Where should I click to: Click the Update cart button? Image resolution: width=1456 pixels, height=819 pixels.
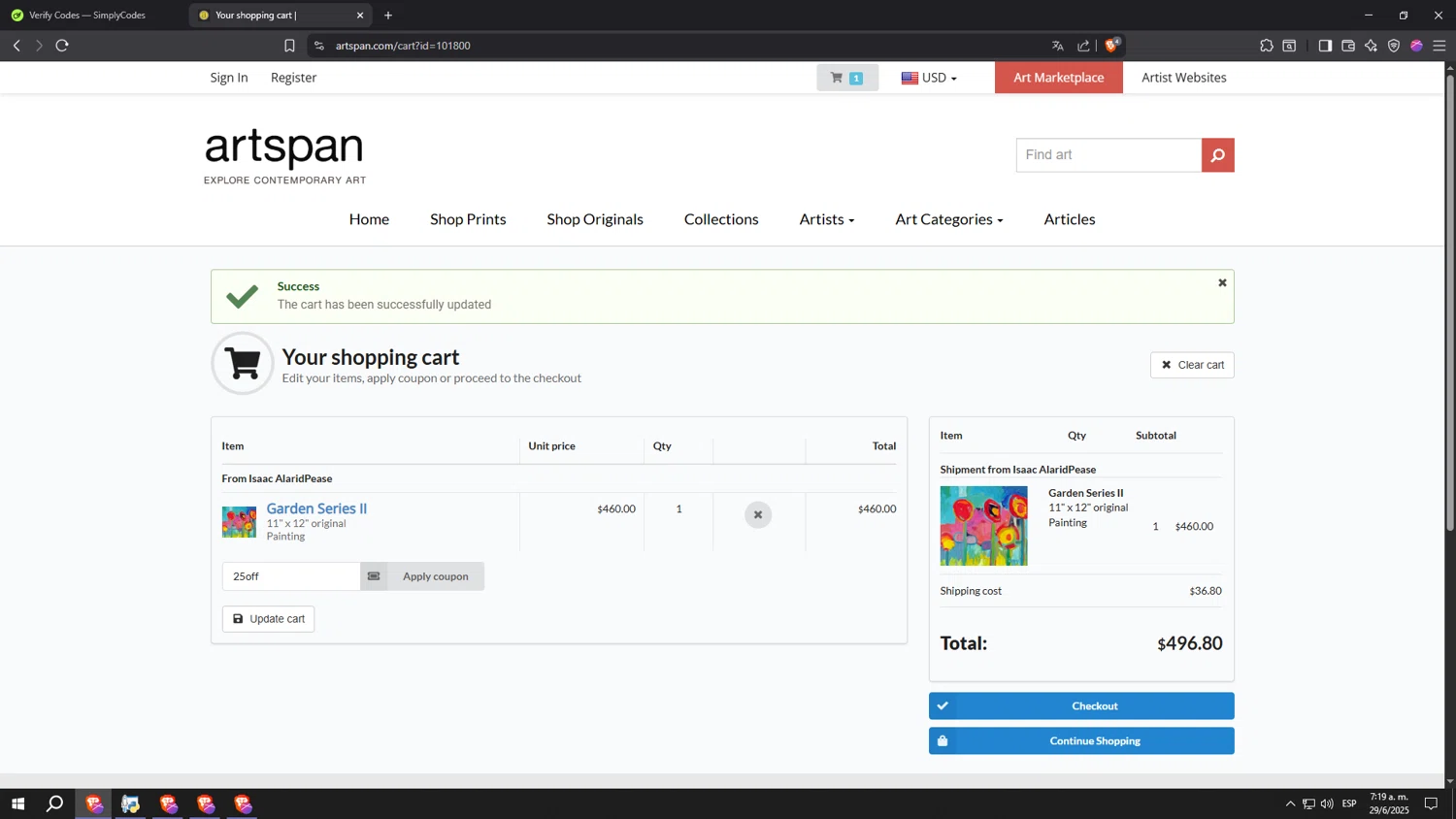[268, 619]
